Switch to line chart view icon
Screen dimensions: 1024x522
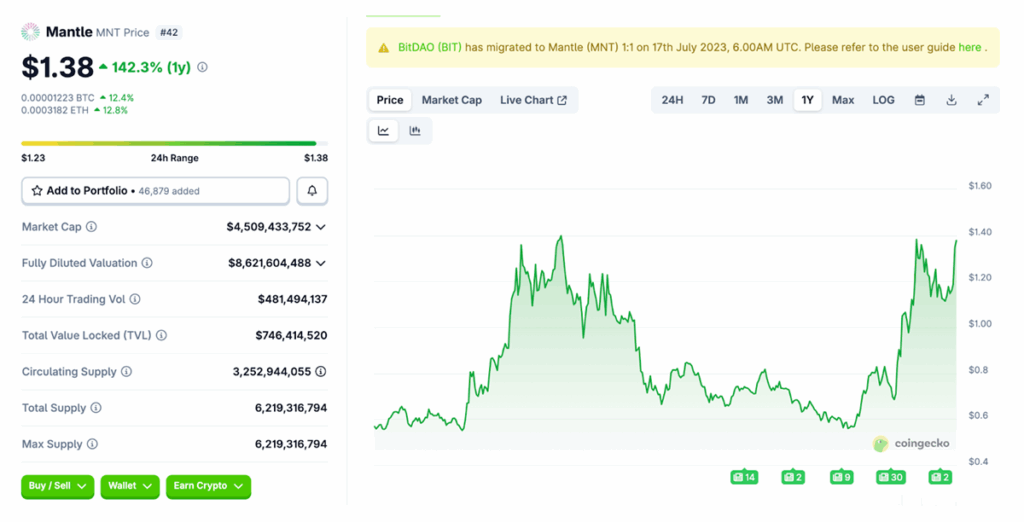(x=383, y=131)
